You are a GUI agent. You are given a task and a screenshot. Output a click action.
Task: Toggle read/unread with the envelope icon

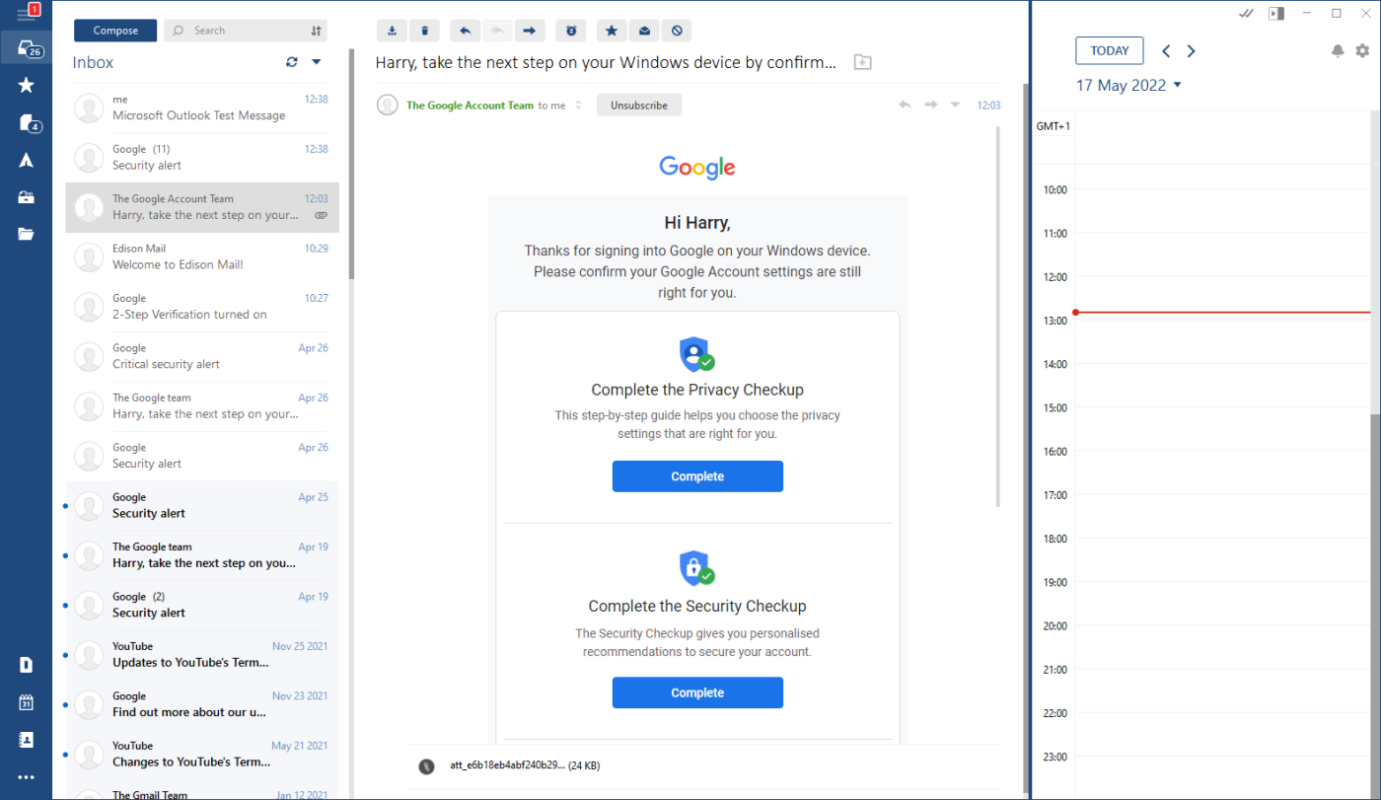pyautogui.click(x=644, y=31)
